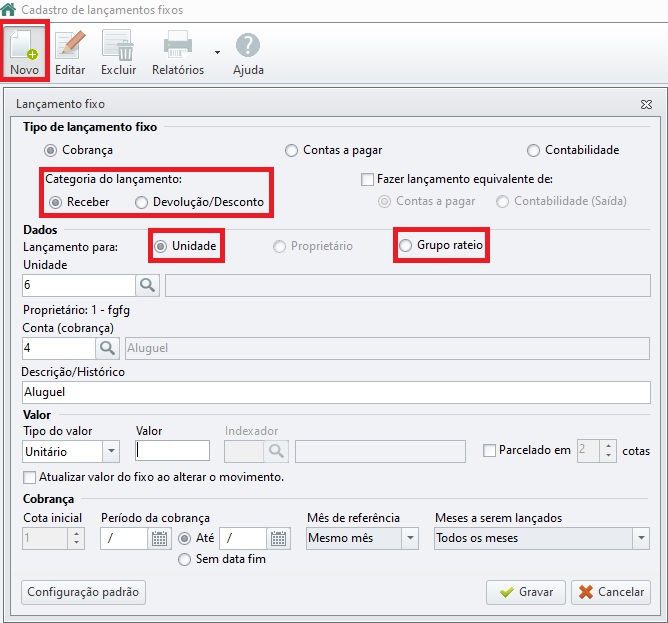
Task: Click the home icon in title bar
Action: [9, 9]
